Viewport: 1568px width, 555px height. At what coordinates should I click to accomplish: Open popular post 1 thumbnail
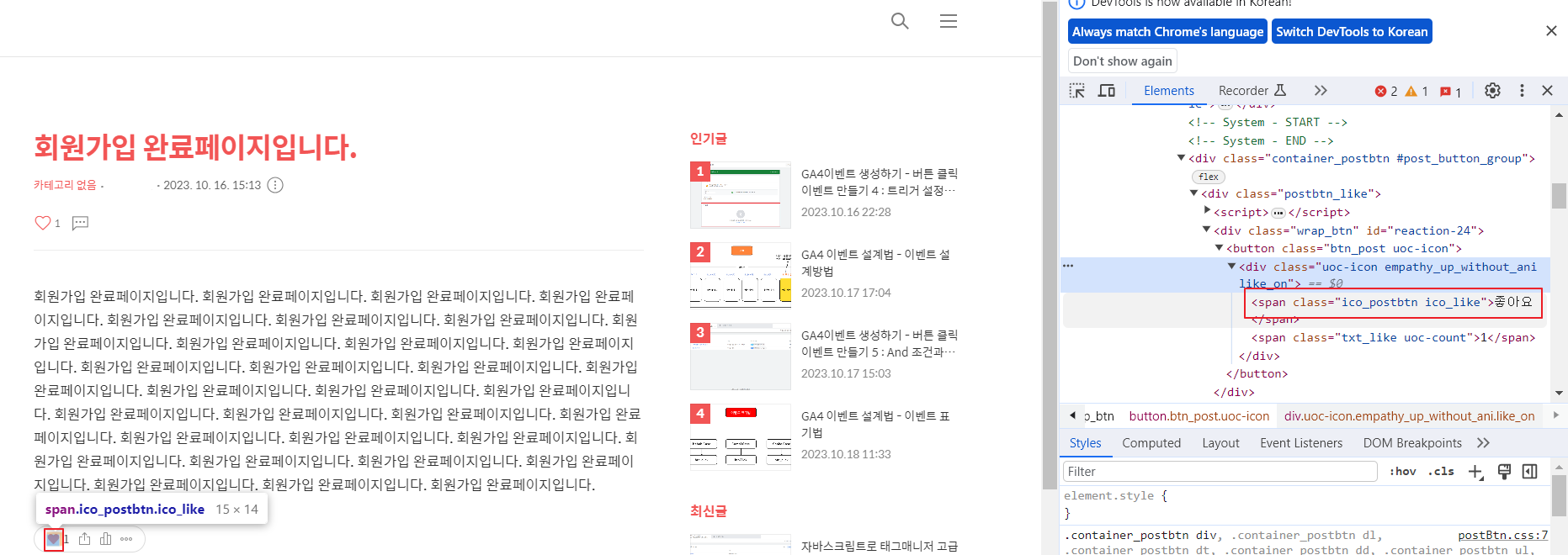click(x=741, y=195)
